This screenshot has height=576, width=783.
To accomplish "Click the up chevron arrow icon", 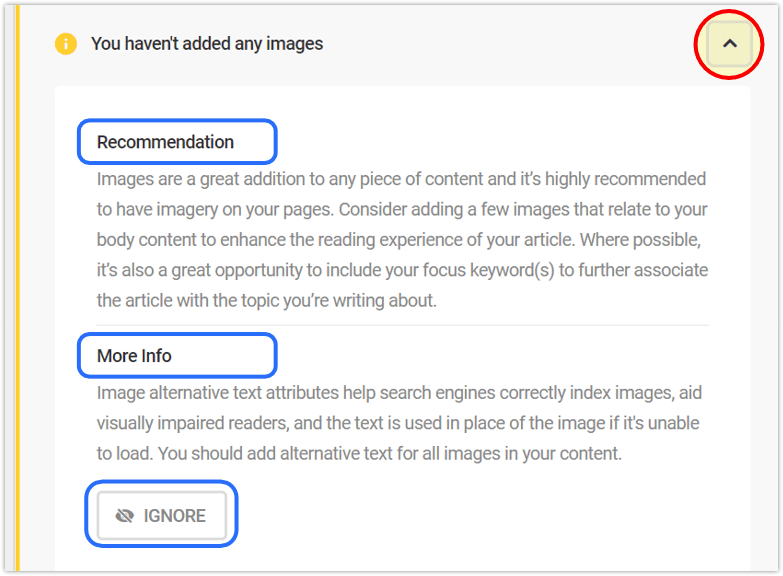I will [x=729, y=44].
